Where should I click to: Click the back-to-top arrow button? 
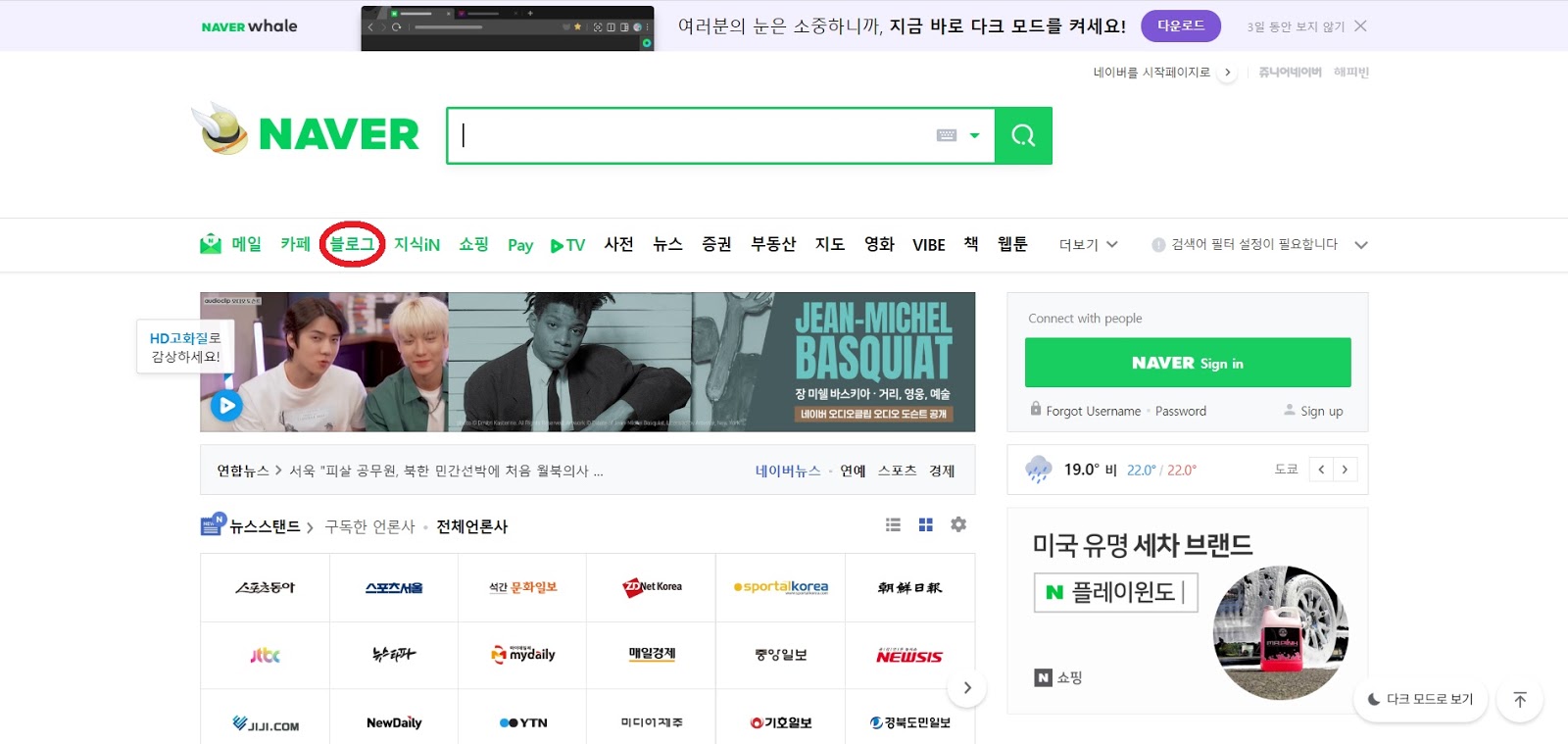point(1520,699)
